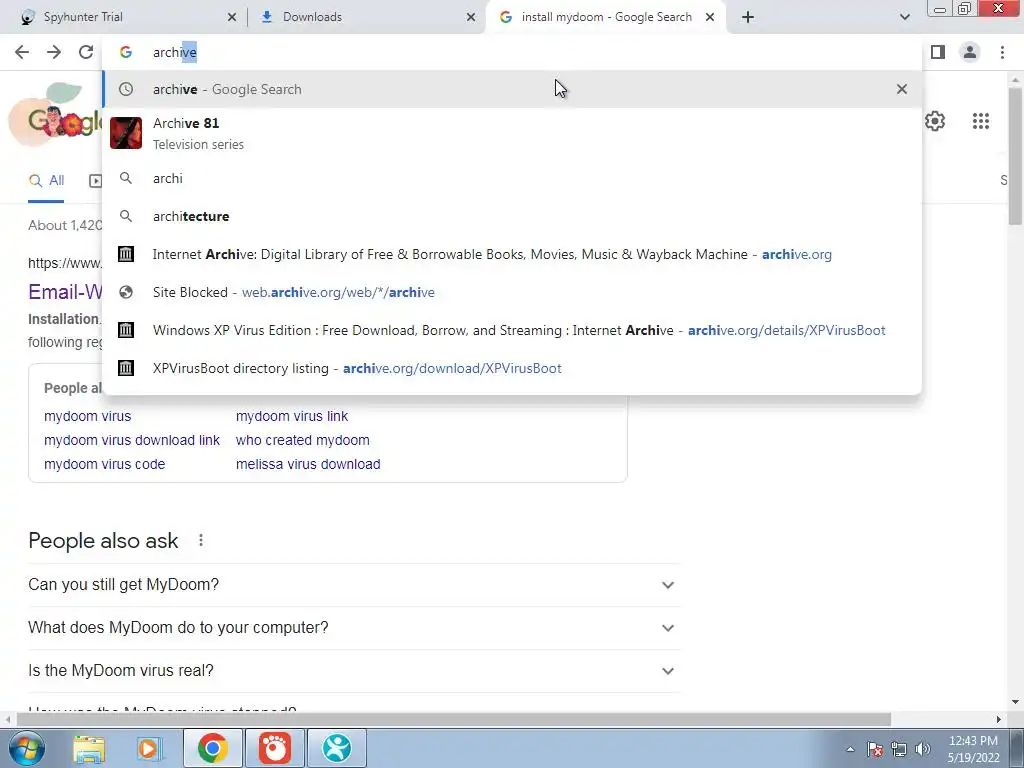Viewport: 1024px width, 768px height.
Task: Click the horizontal scrollbar thumb
Action: tap(454, 719)
